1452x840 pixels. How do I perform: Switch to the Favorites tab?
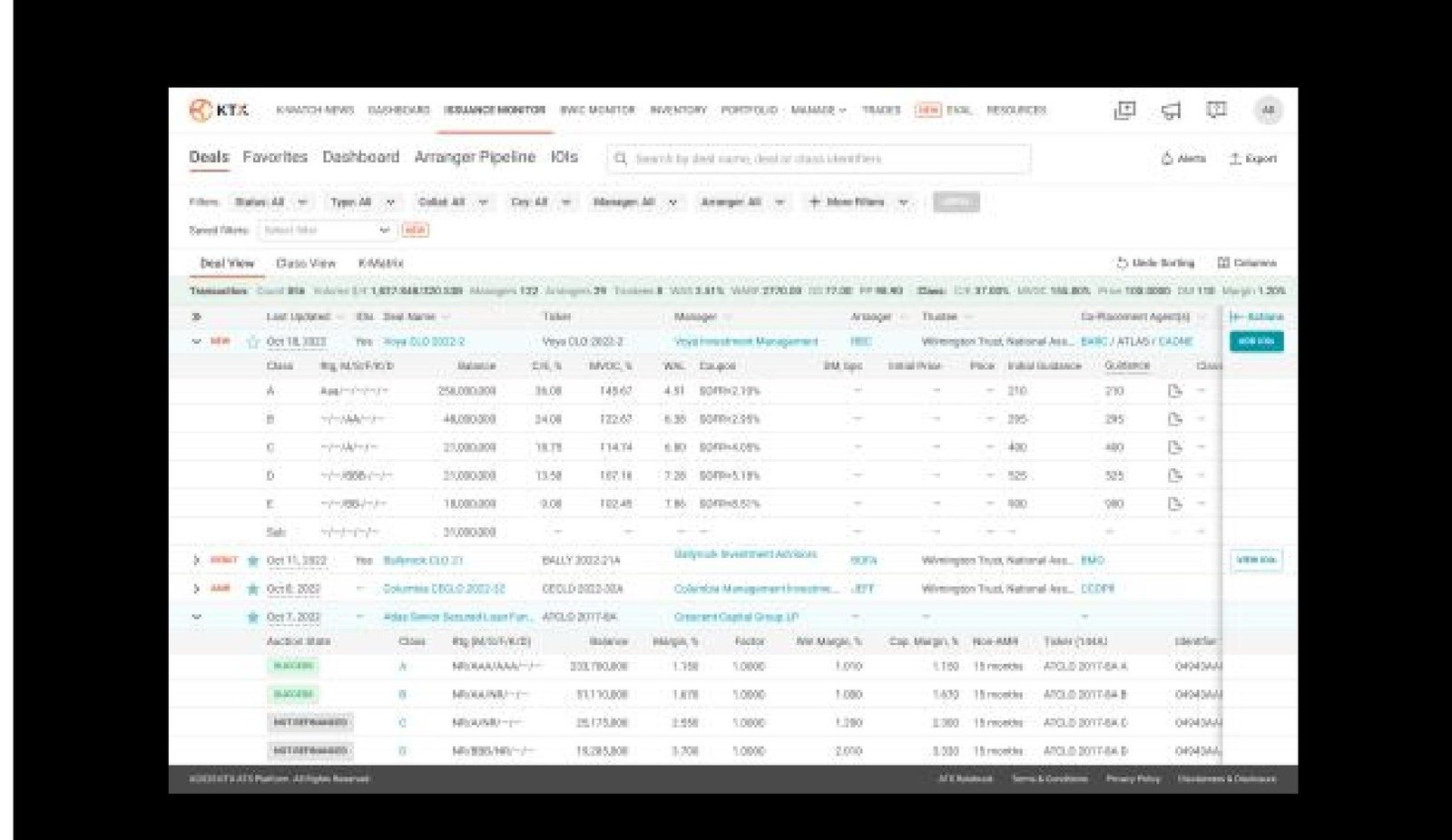pyautogui.click(x=275, y=157)
